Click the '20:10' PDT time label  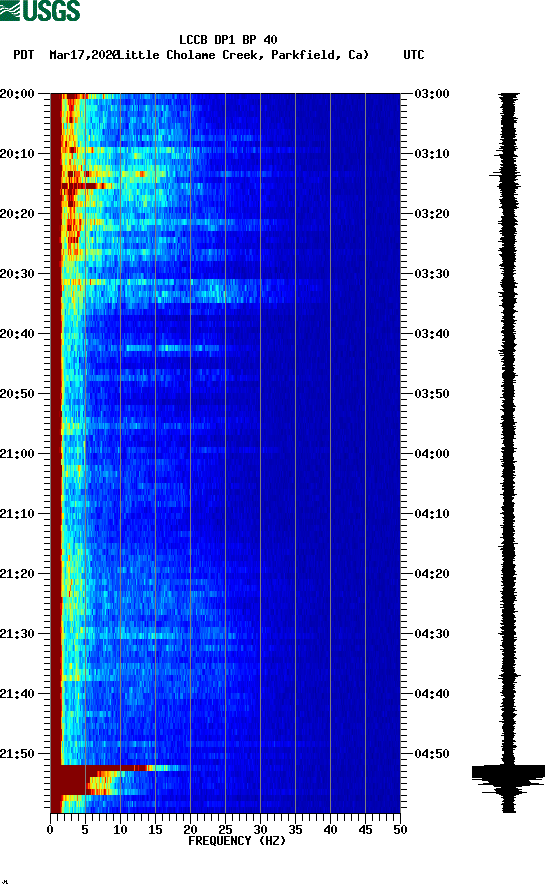17,154
